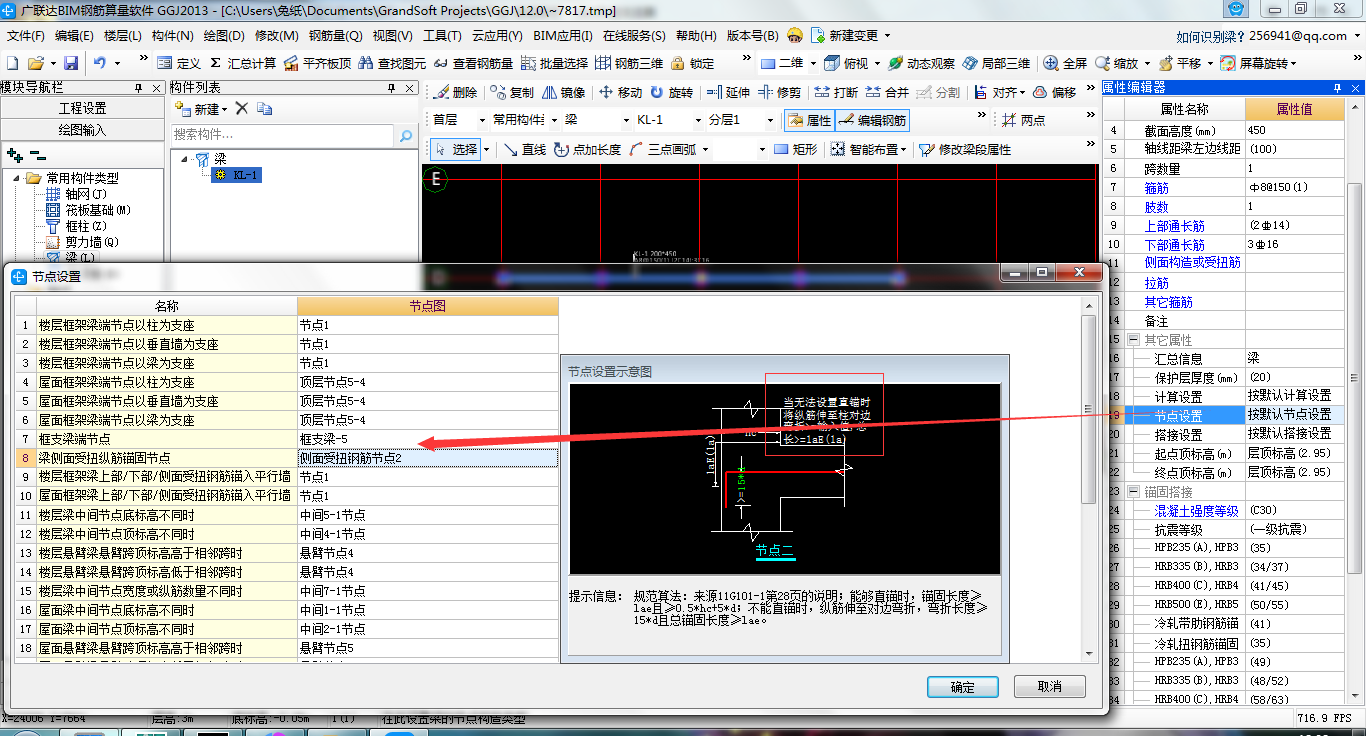Open the 首层 floor dropdown

454,120
